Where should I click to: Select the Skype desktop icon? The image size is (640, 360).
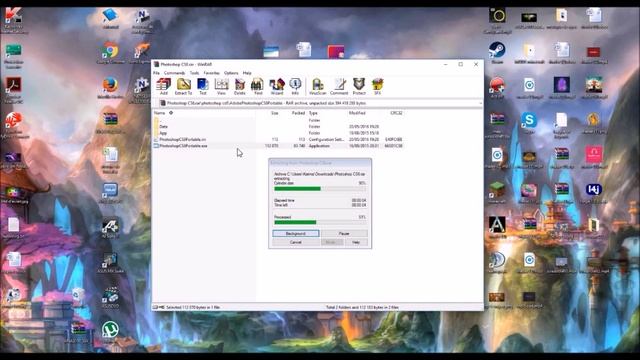pos(529,122)
